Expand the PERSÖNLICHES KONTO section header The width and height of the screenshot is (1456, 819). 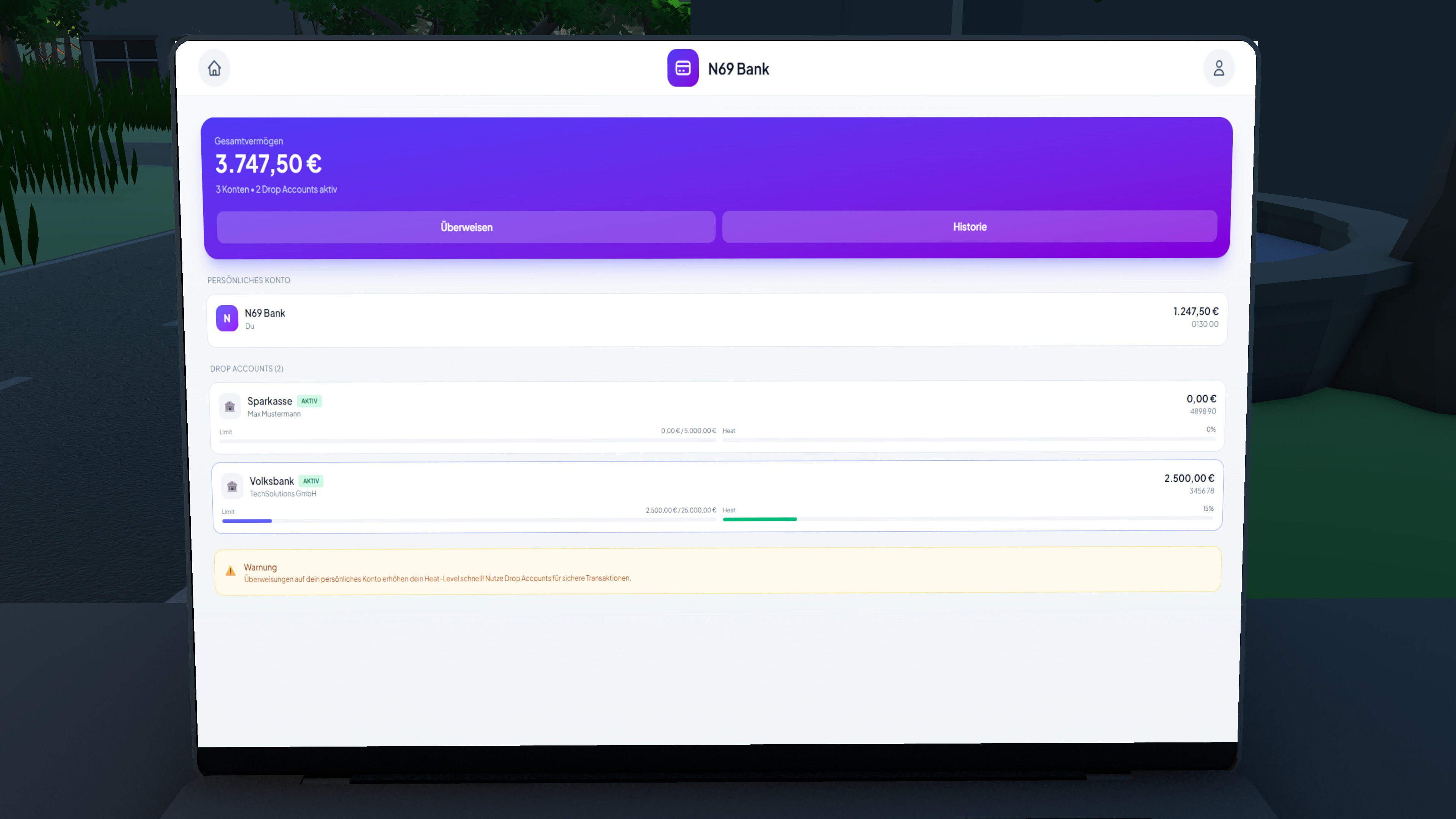coord(249,280)
